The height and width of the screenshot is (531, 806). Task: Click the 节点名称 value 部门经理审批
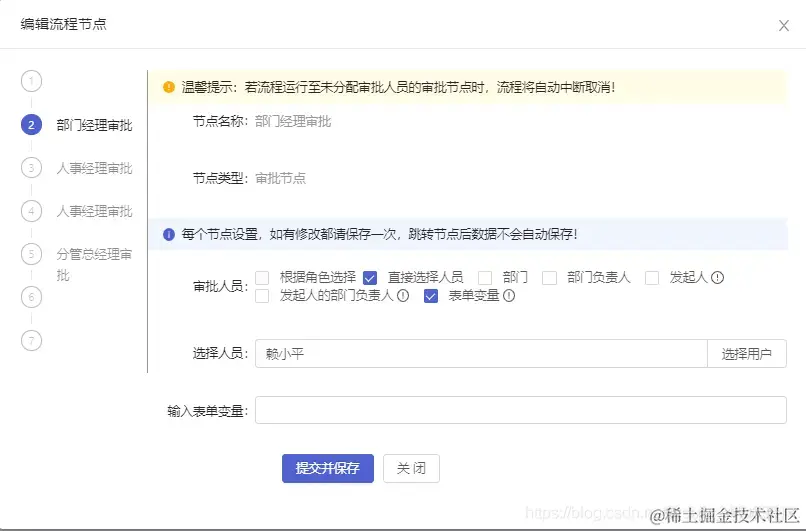[x=293, y=121]
